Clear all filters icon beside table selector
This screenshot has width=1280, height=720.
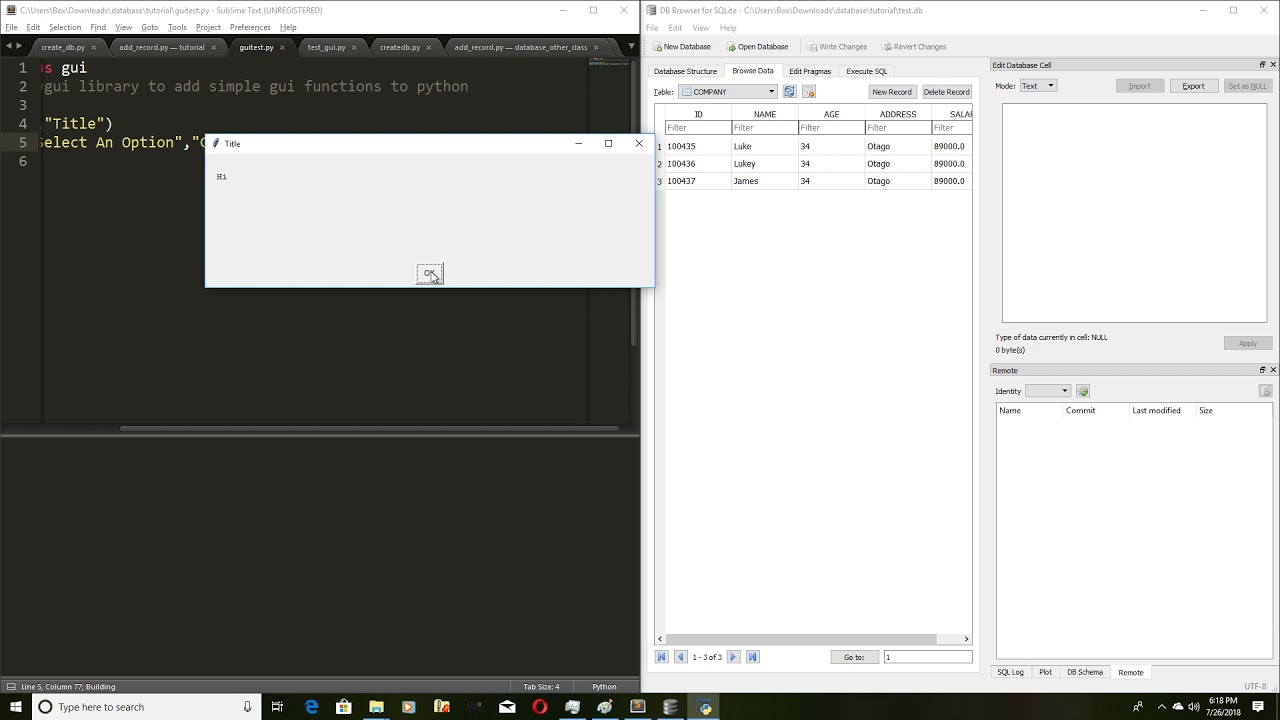809,92
